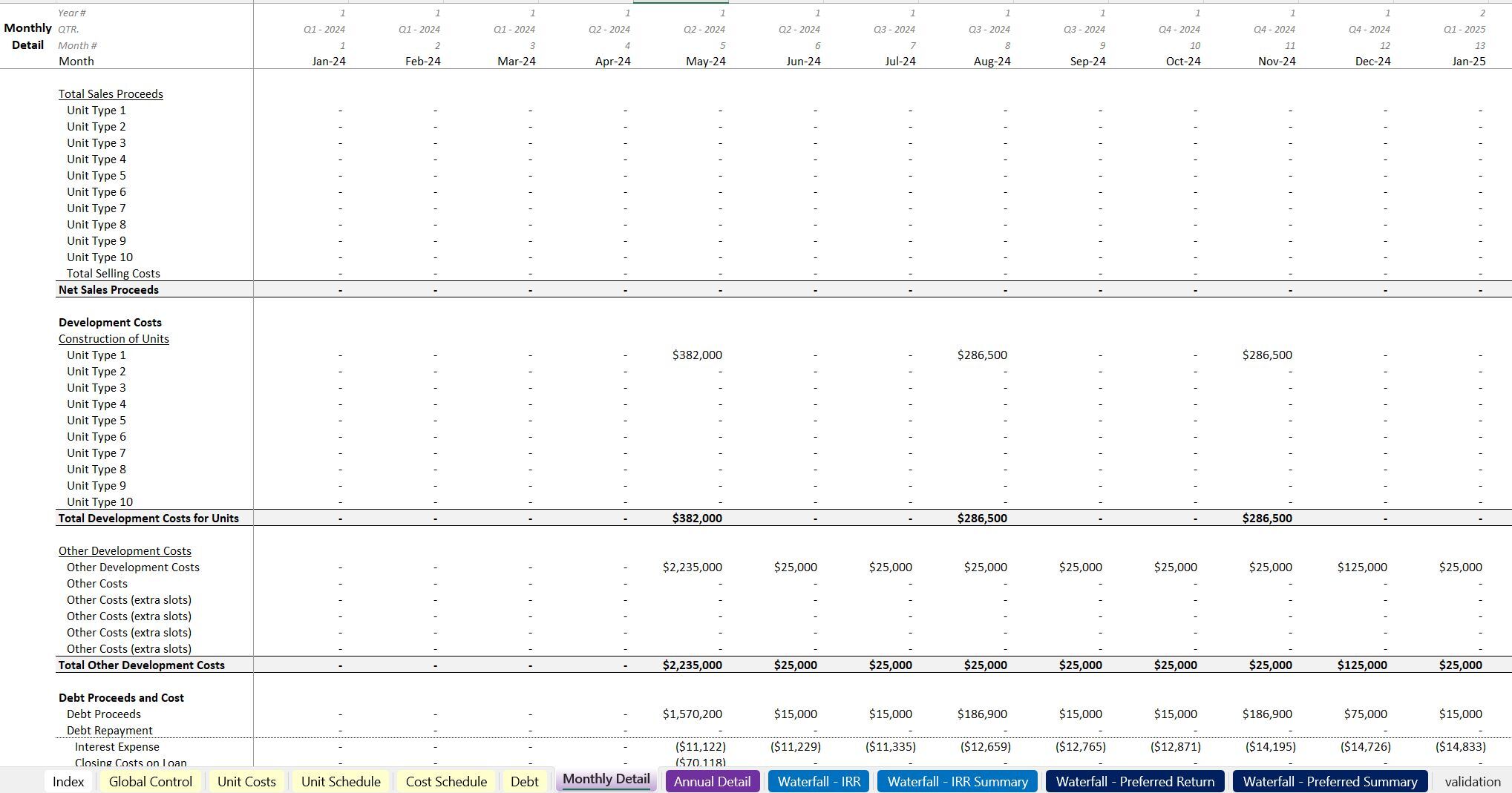Select the Development Costs heading

click(x=110, y=323)
